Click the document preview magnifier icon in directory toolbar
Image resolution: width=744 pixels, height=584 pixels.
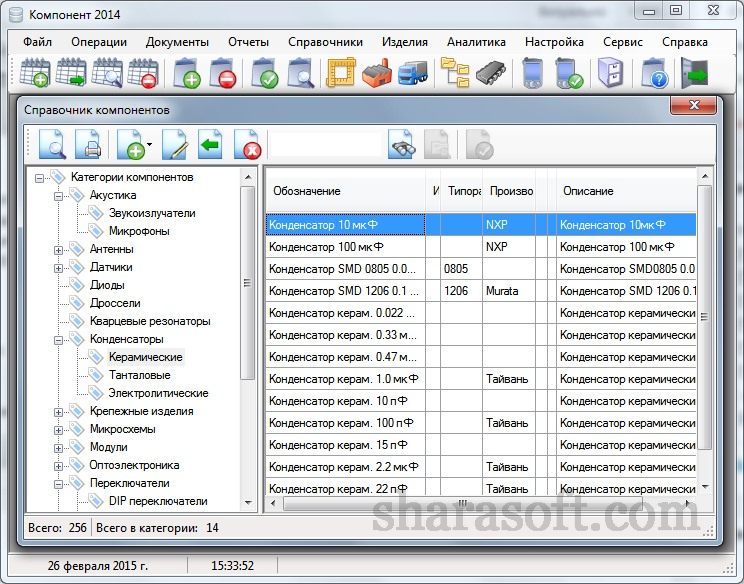tap(52, 144)
